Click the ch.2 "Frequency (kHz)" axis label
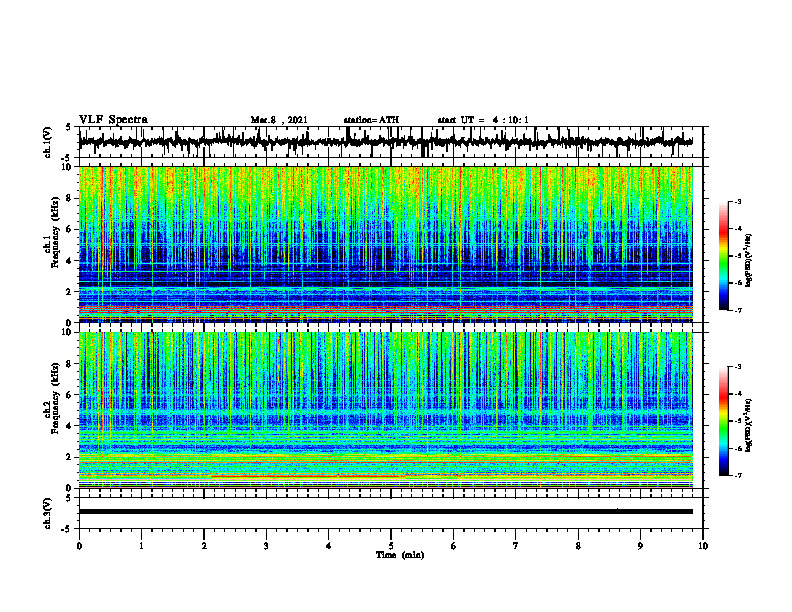 pos(55,398)
